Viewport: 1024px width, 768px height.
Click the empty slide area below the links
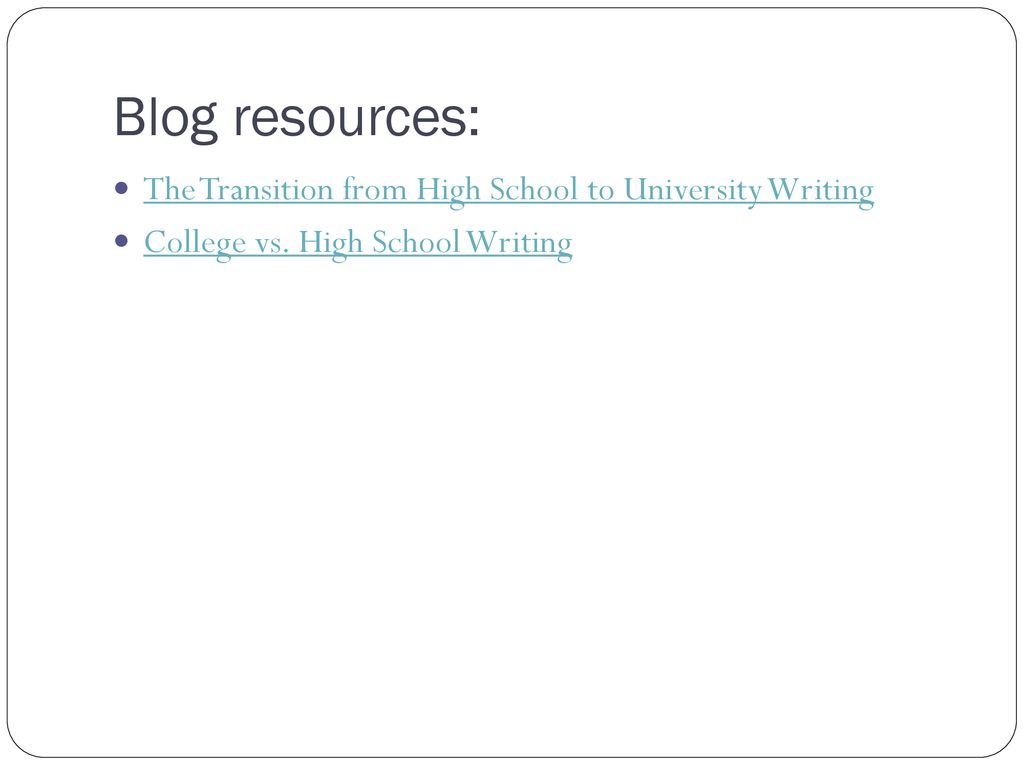pos(512,496)
